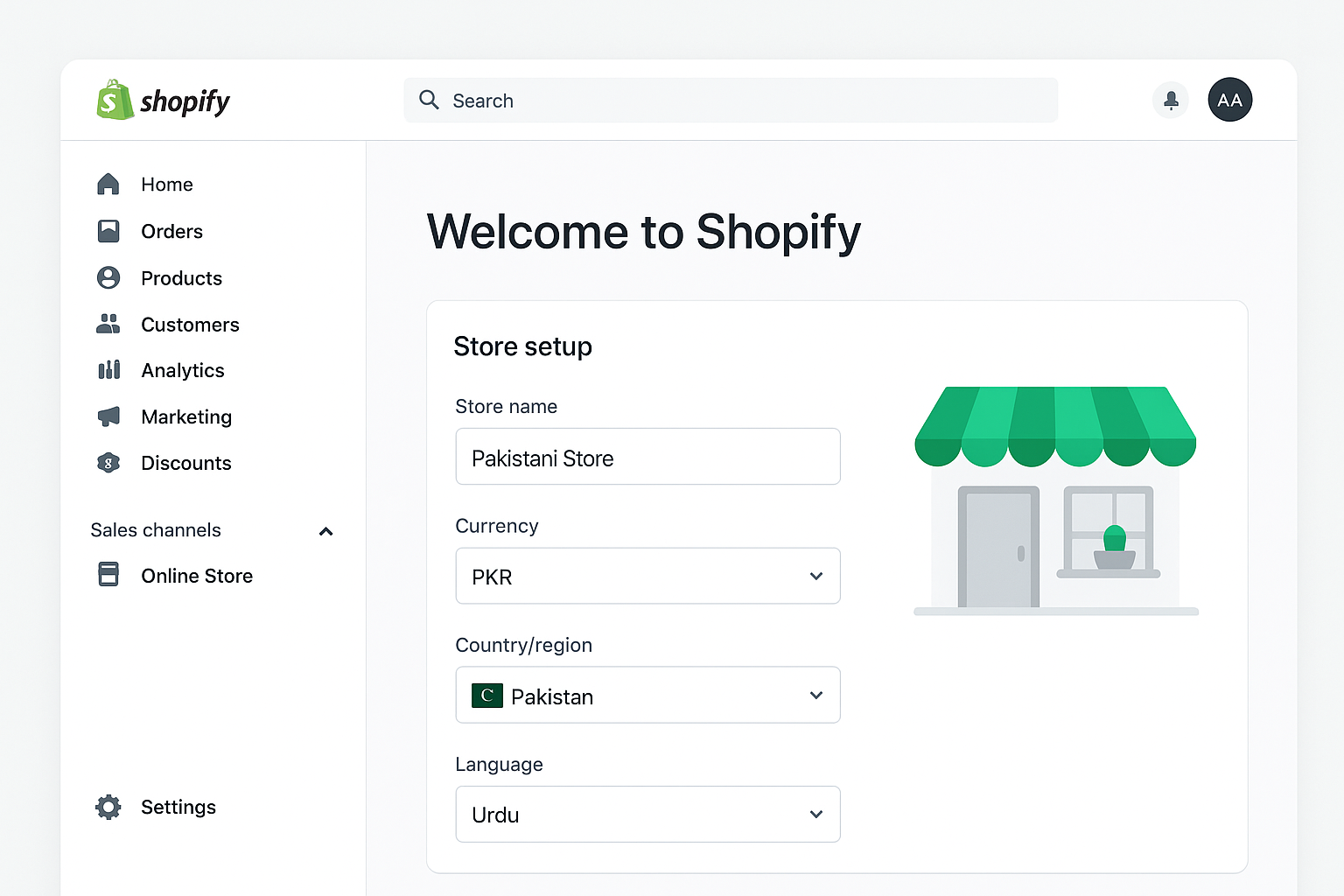Open notifications bell icon
The height and width of the screenshot is (896, 1344).
pos(1171,100)
